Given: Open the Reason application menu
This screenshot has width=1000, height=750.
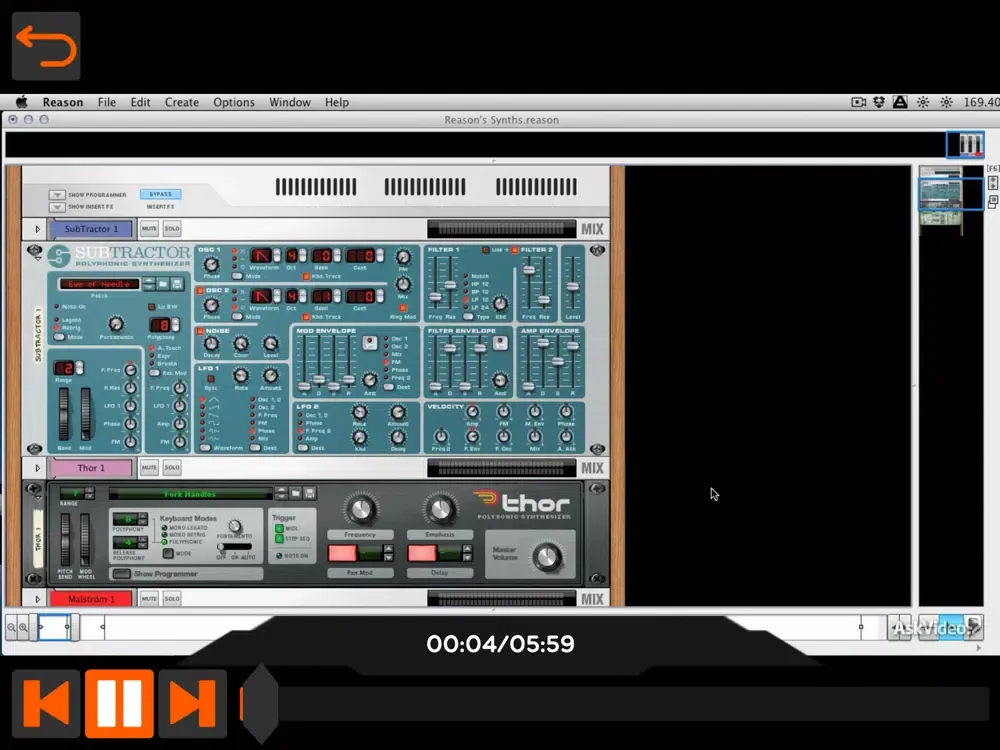Looking at the screenshot, I should [62, 102].
